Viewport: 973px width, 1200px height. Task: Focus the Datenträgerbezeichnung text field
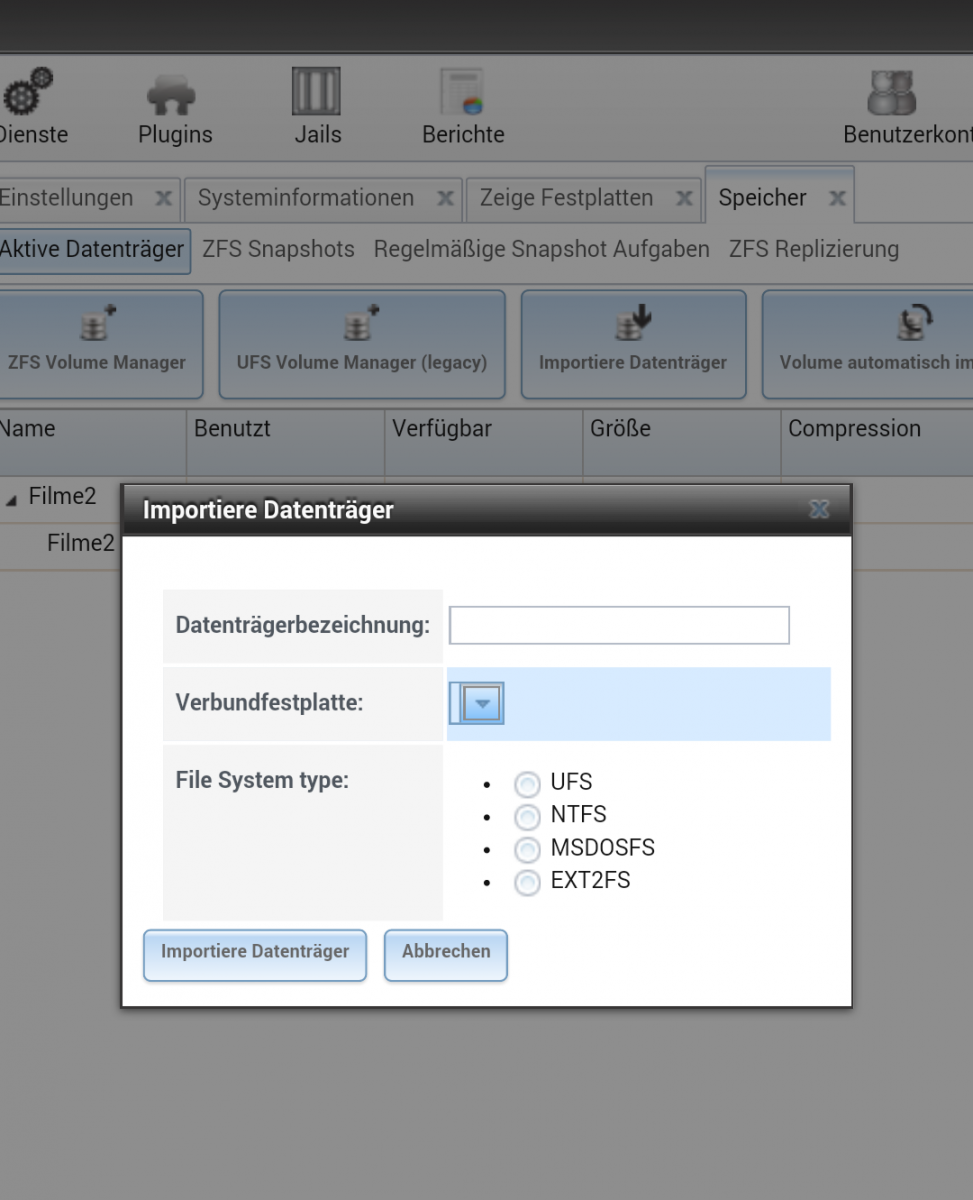(x=619, y=625)
